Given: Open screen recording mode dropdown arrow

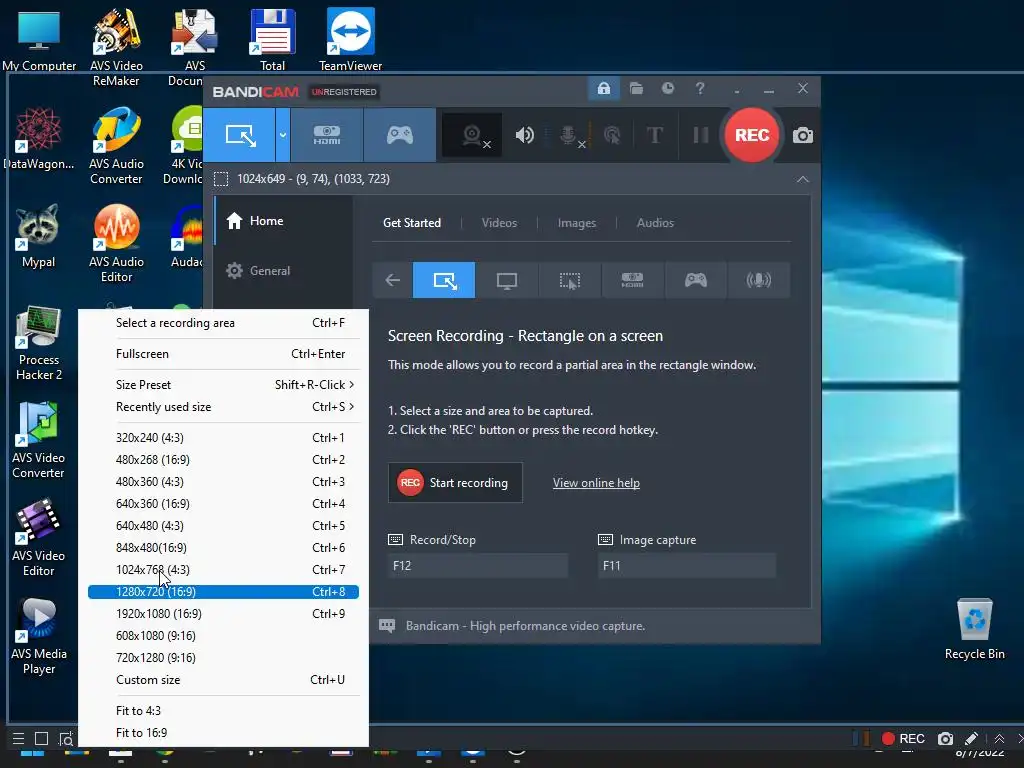Looking at the screenshot, I should click(x=283, y=135).
